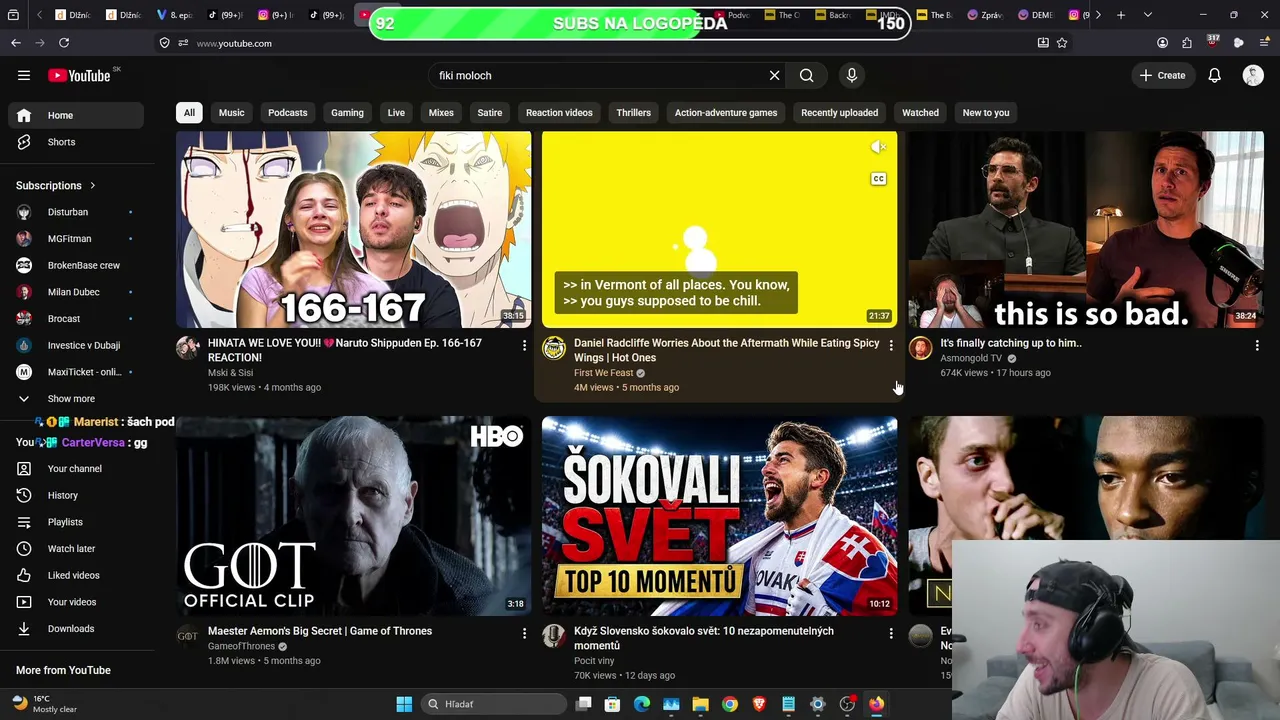
Task: Open 'Your videos' in the sidebar
Action: coord(76,602)
